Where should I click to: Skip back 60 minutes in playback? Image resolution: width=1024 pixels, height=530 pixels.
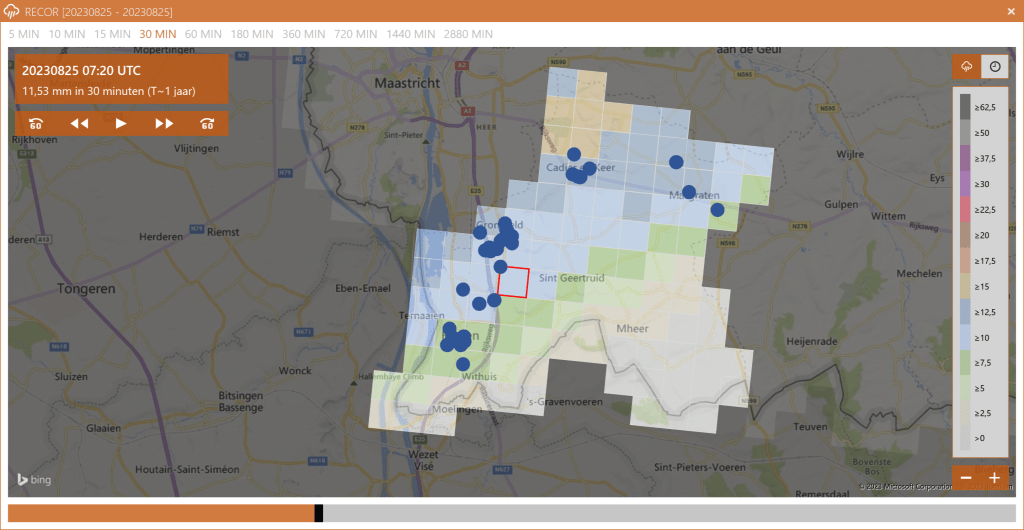36,123
